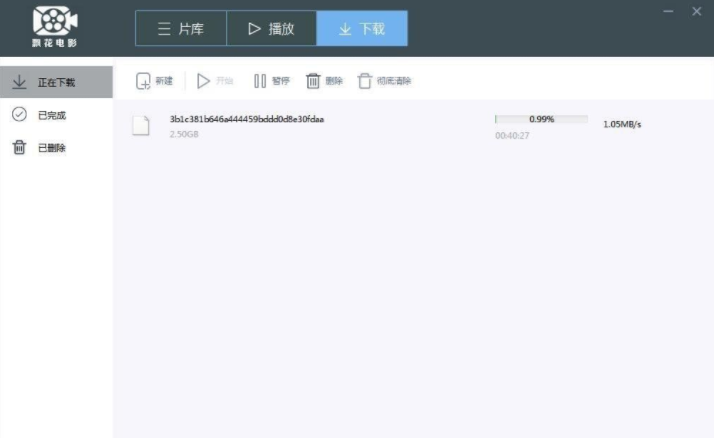Screen dimensions: 714x438
Task: Click the 删除 trash icon in toolbar
Action: [x=313, y=81]
